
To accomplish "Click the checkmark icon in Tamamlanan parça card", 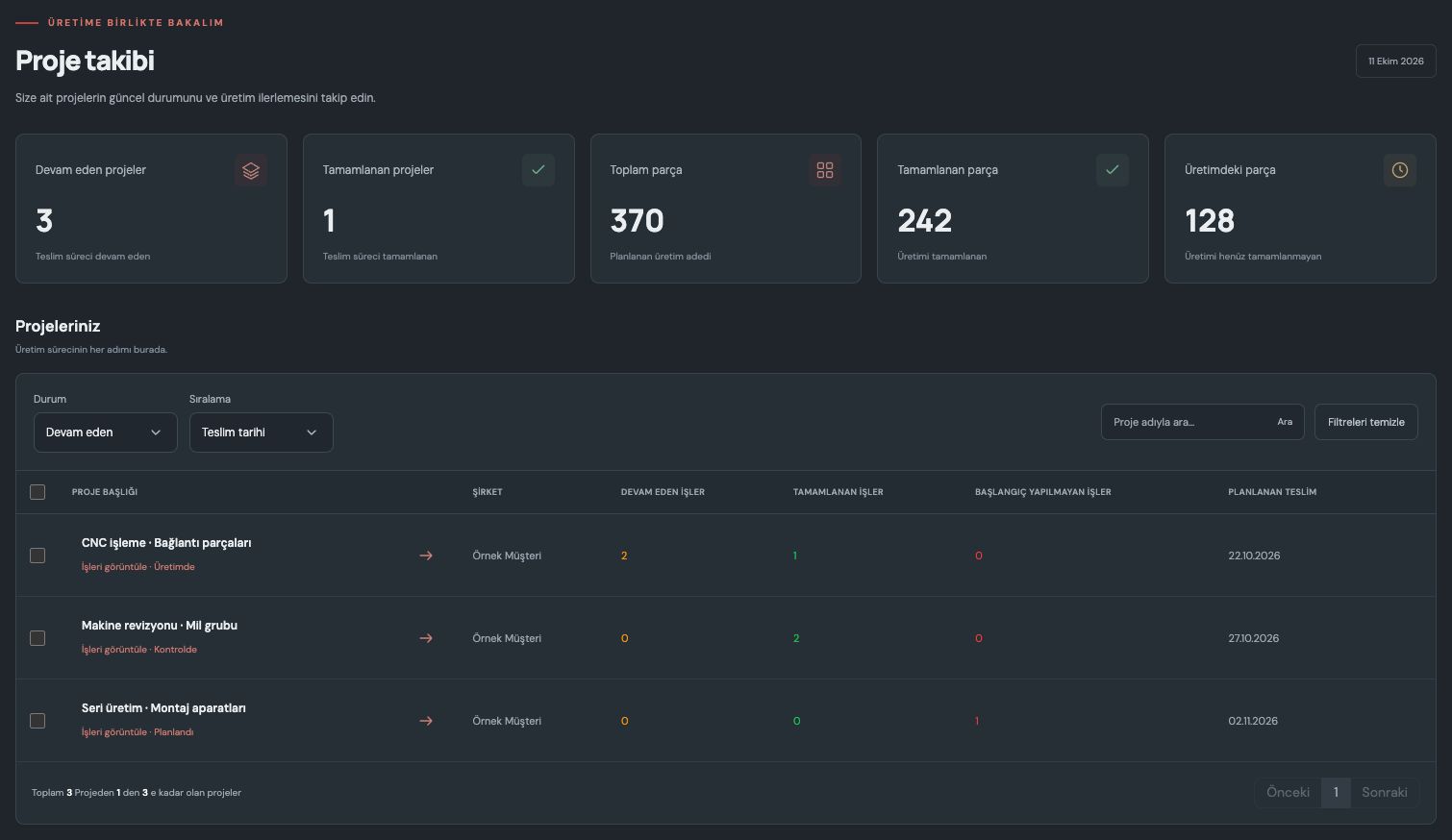I will point(1113,170).
